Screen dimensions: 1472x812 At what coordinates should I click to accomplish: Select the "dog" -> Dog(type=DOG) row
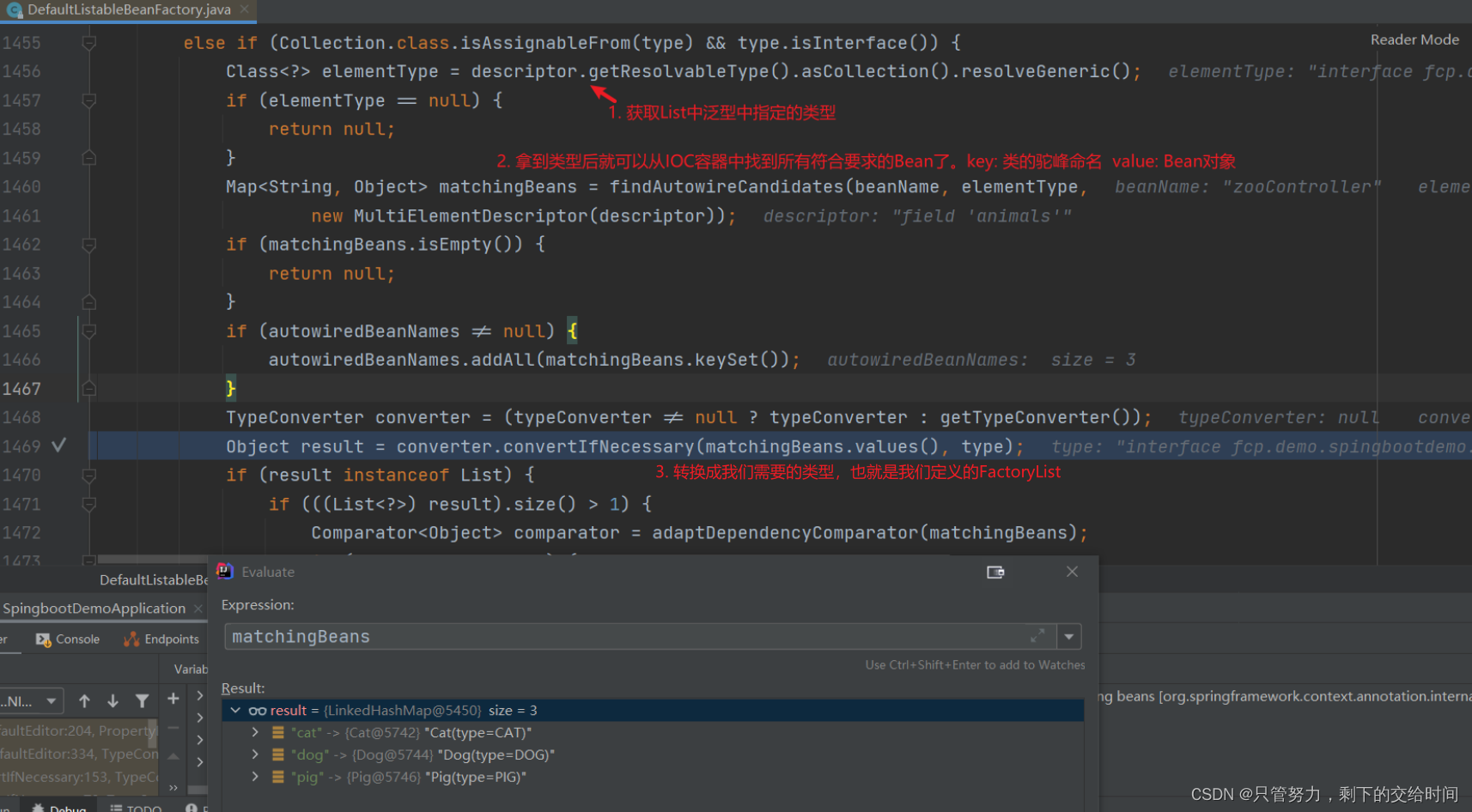[x=653, y=754]
